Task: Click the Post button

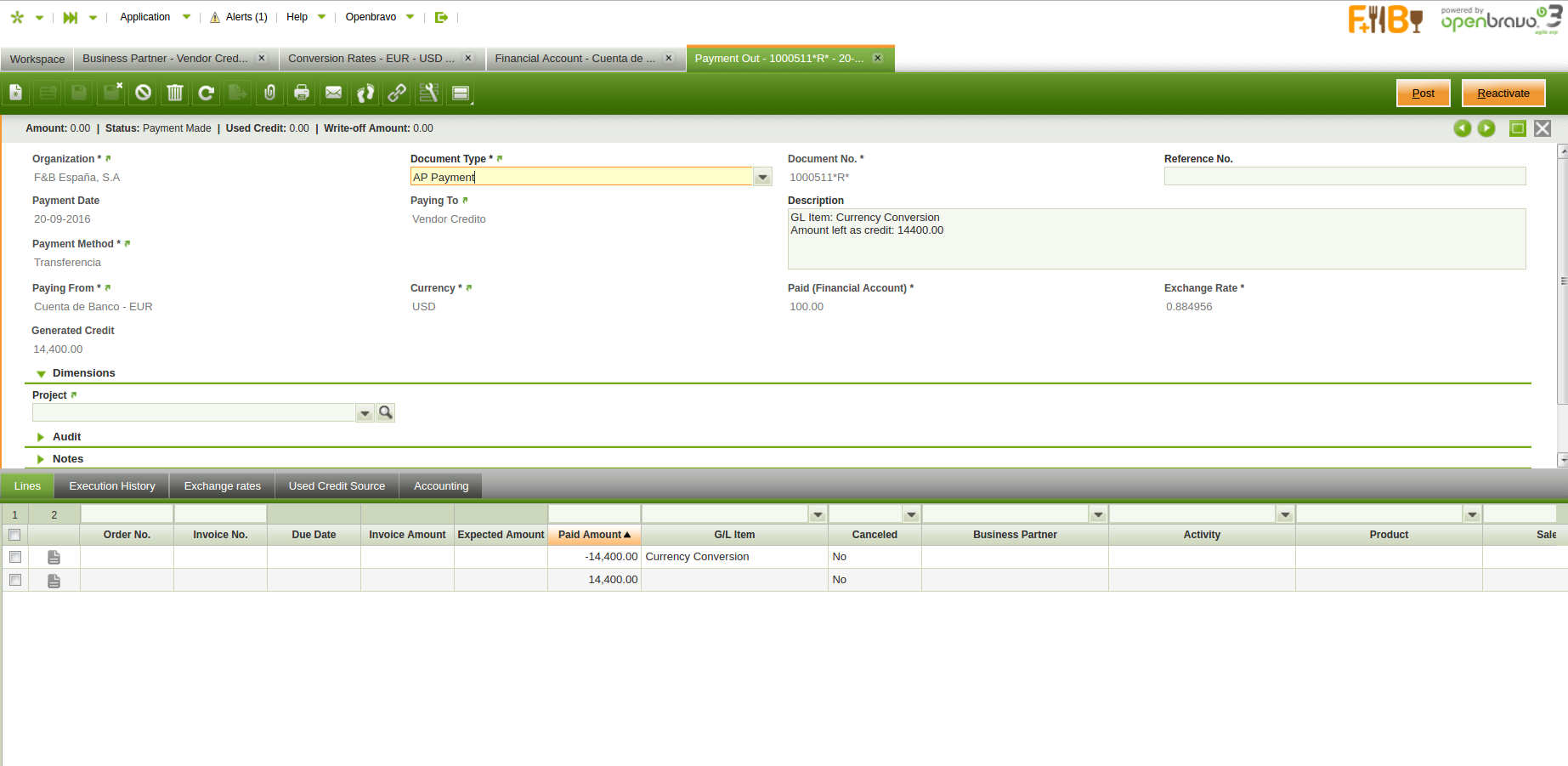Action: click(x=1423, y=94)
